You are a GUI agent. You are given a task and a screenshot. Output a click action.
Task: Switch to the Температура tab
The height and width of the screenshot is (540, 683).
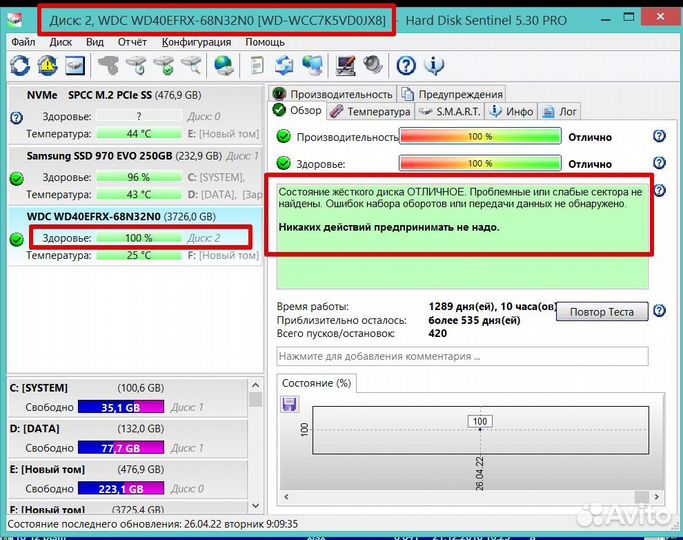tap(371, 111)
